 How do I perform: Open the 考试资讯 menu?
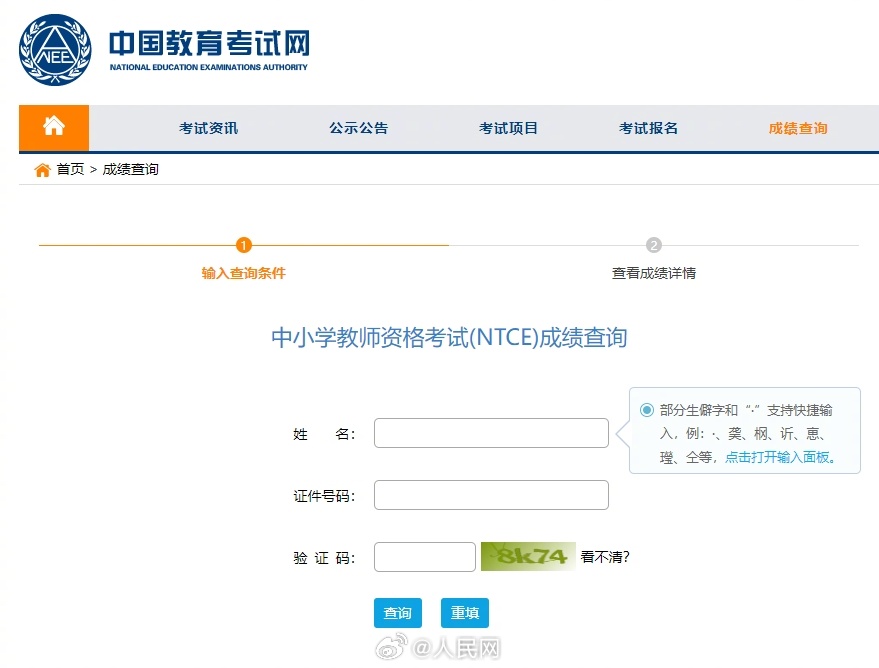point(207,128)
